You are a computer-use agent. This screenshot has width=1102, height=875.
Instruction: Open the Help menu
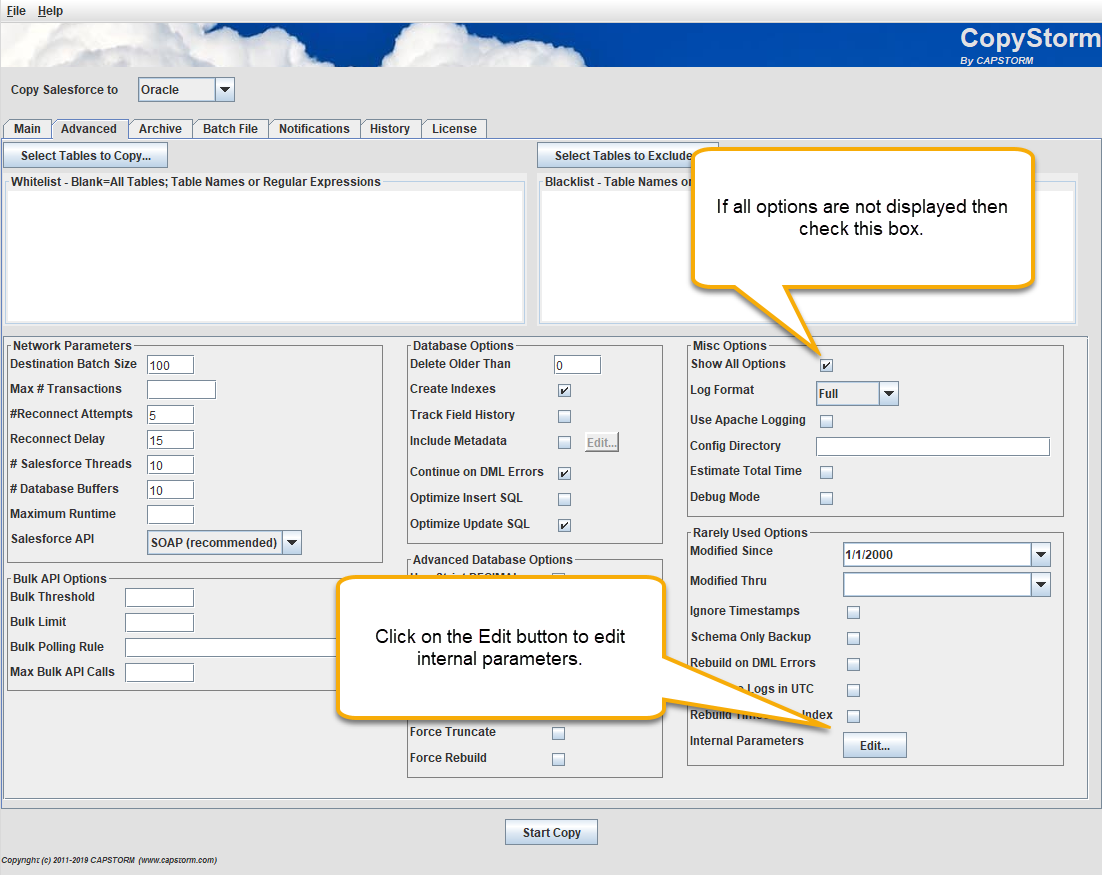point(51,11)
